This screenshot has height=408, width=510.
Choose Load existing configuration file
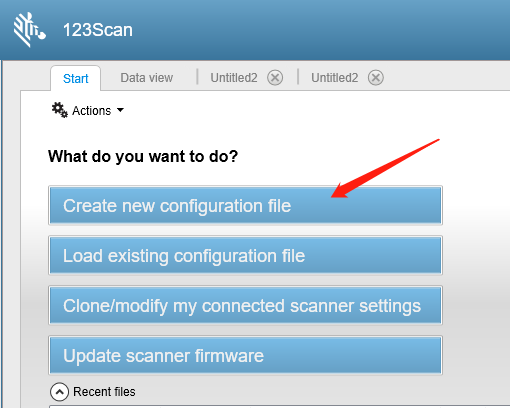pyautogui.click(x=245, y=255)
